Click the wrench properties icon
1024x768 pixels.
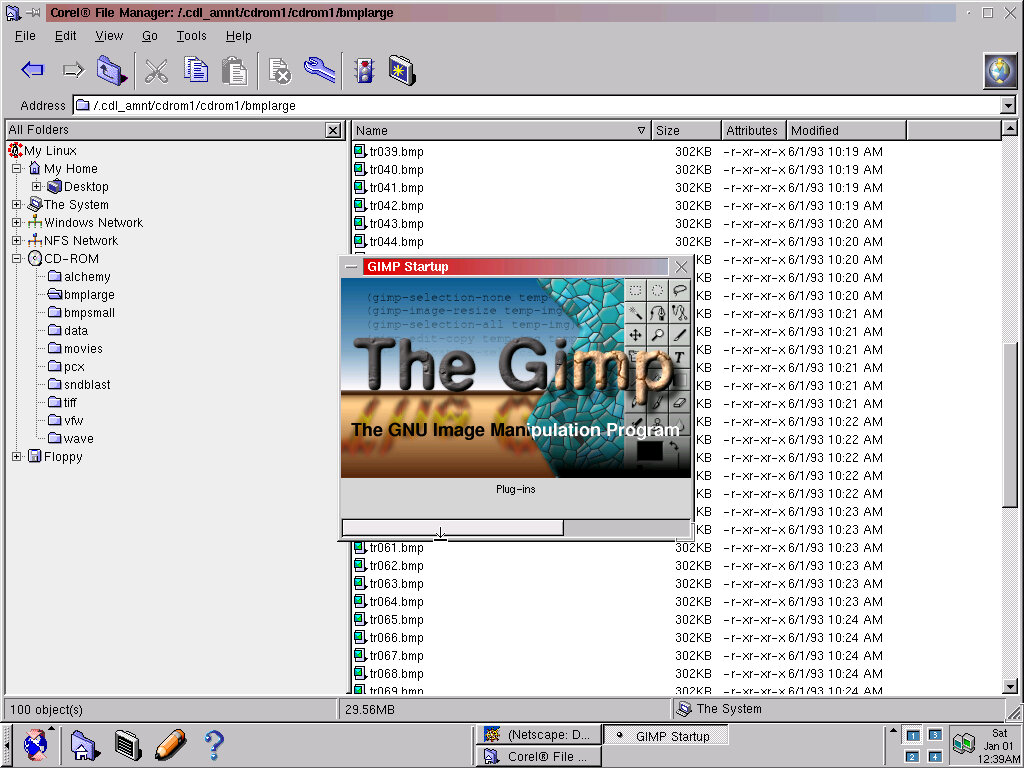(319, 70)
